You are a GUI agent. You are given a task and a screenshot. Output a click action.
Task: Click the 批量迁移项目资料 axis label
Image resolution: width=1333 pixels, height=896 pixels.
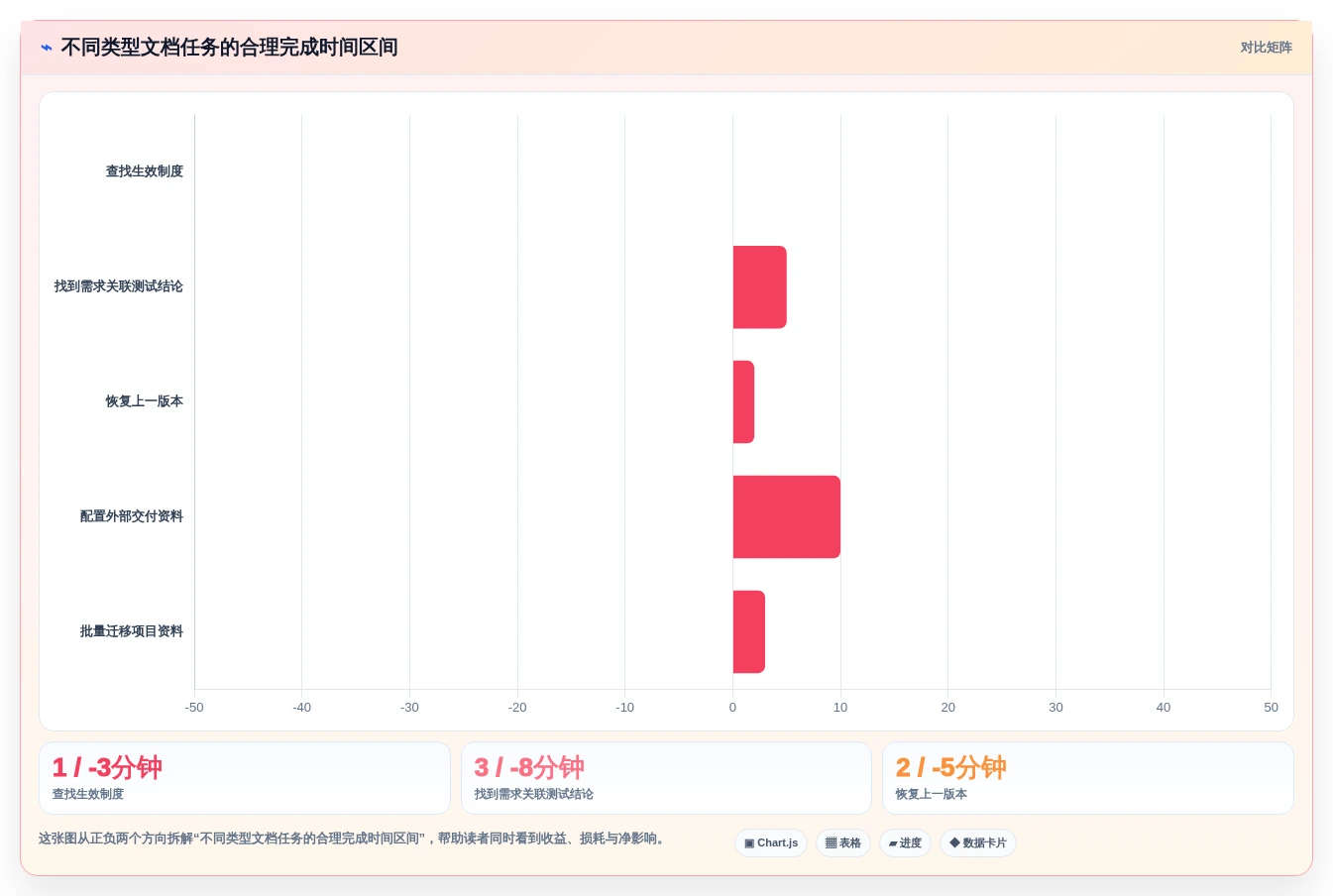coord(132,631)
